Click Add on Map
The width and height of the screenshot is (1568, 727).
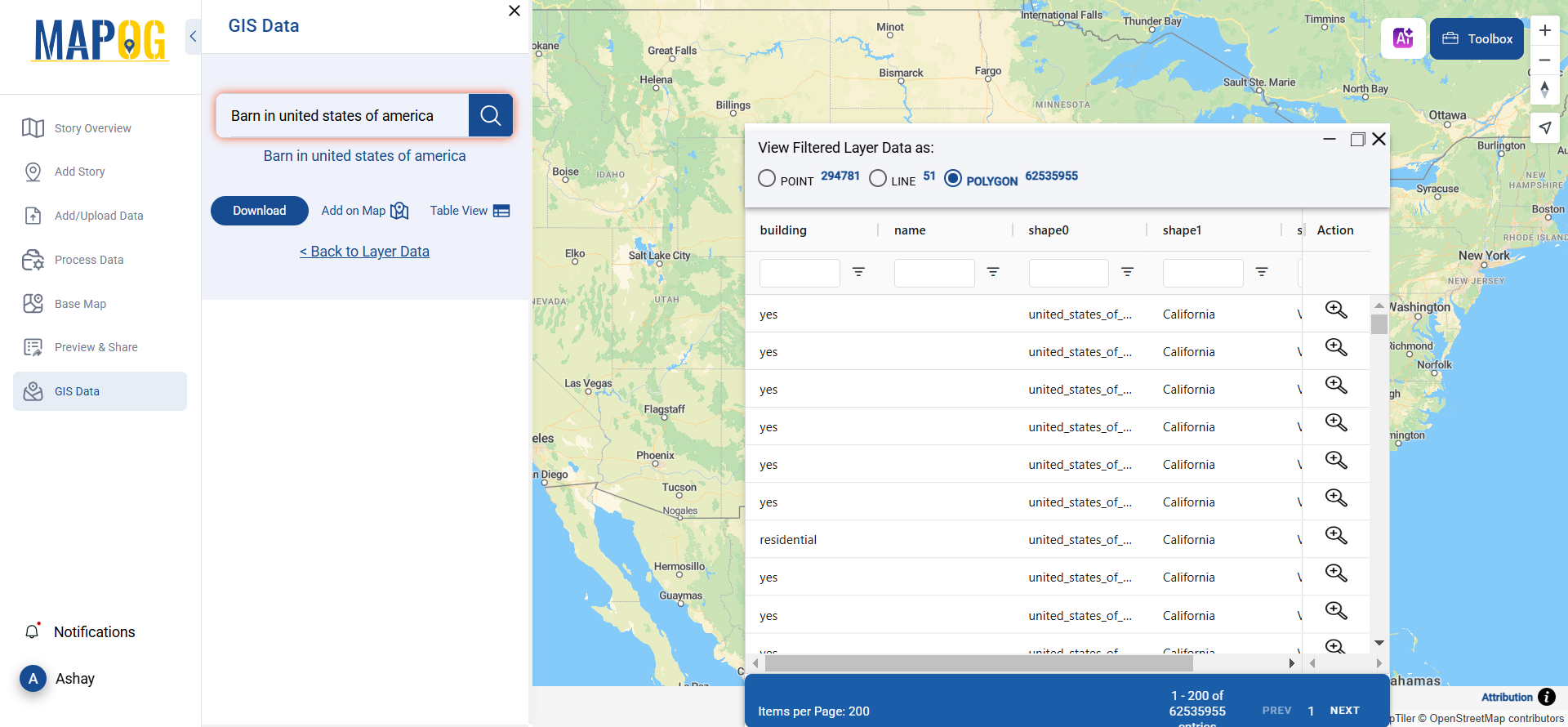(x=364, y=211)
